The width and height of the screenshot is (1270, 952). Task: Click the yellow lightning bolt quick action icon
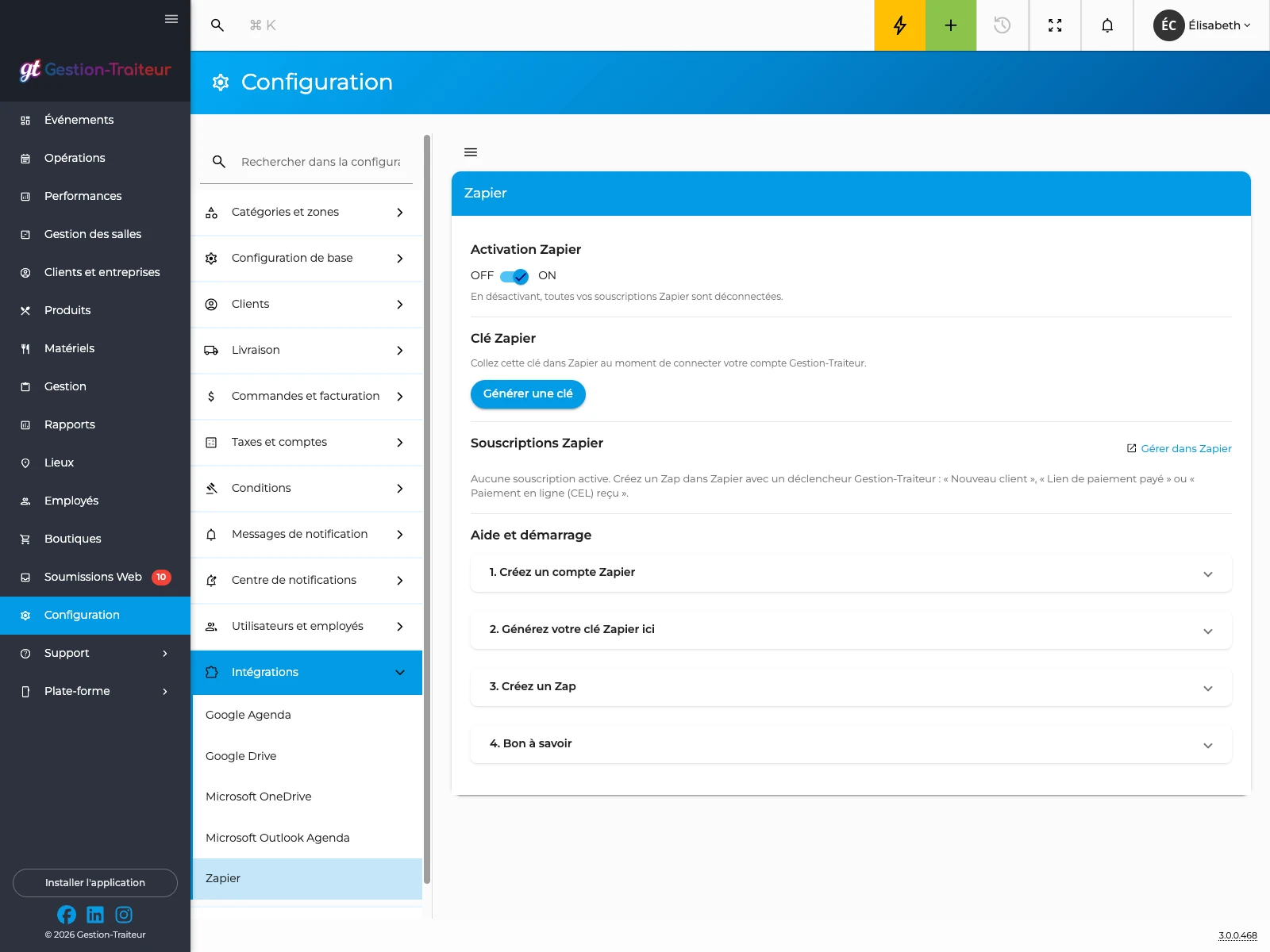click(899, 25)
